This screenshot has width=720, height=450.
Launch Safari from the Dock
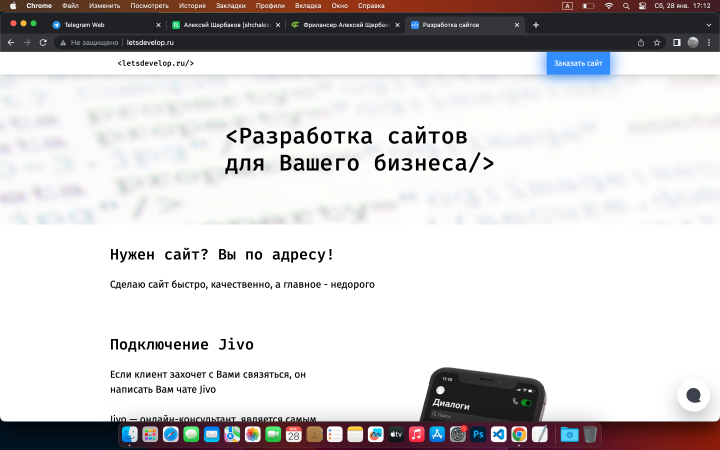point(170,434)
